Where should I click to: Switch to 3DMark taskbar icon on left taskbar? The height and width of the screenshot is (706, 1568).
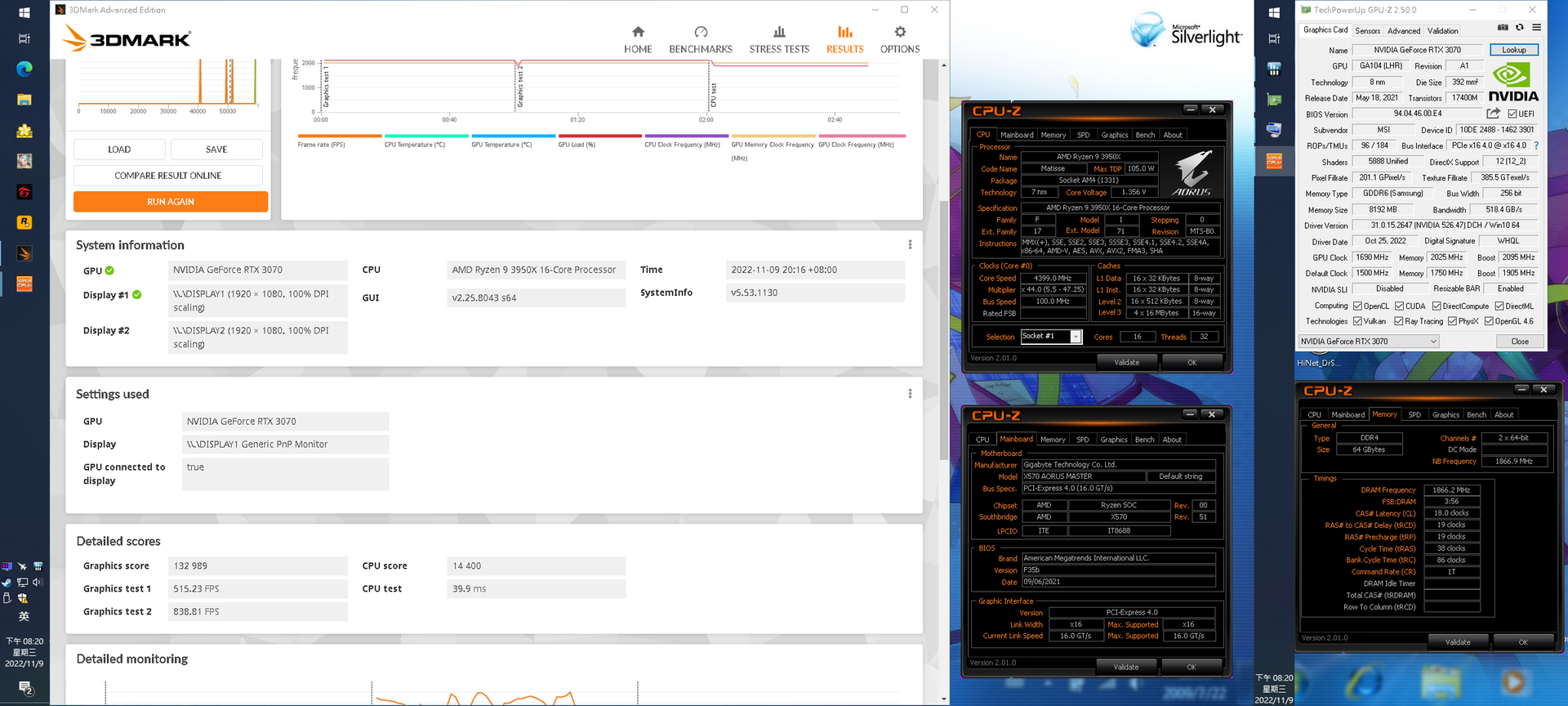point(24,253)
